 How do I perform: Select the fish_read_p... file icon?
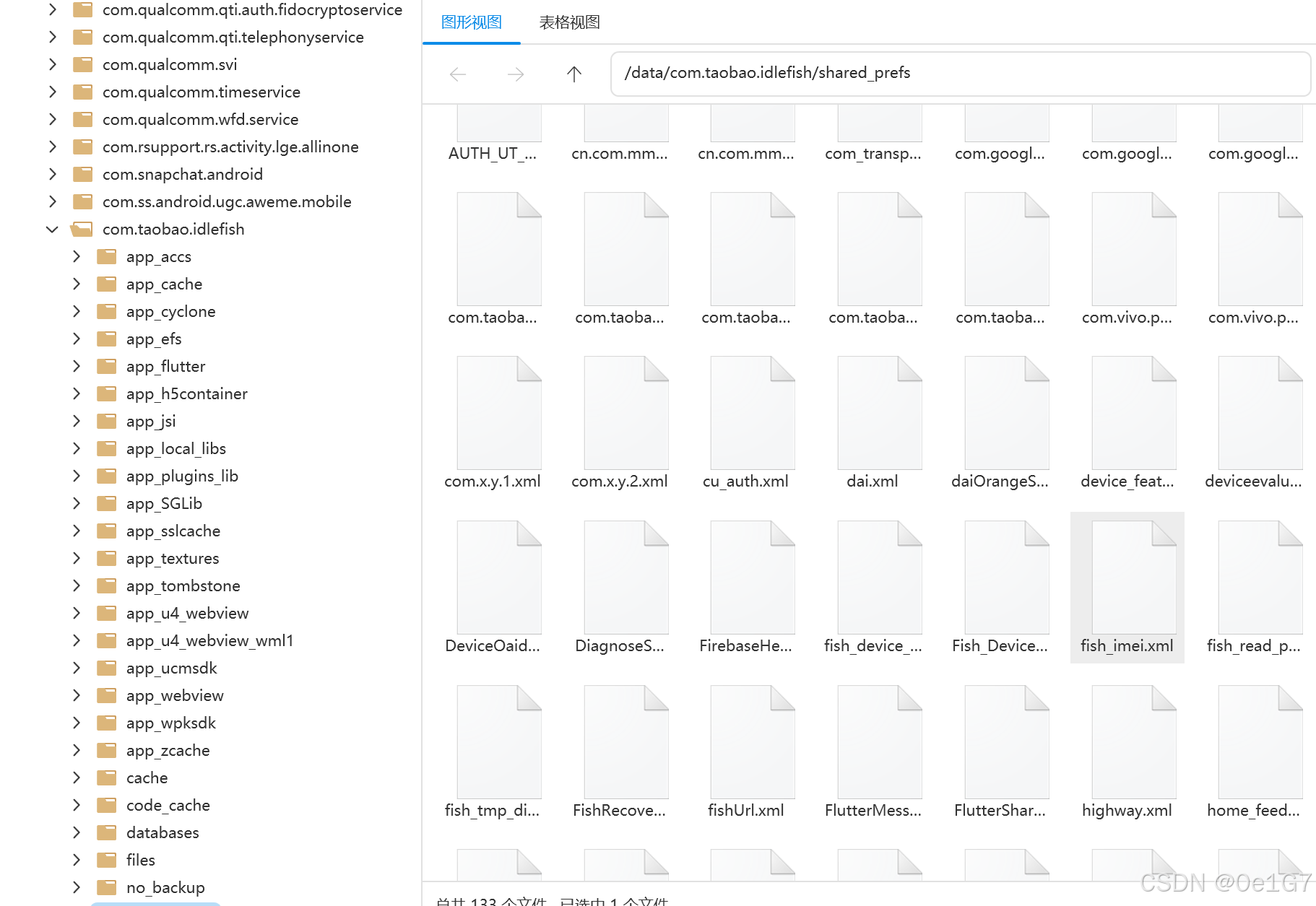click(1260, 578)
